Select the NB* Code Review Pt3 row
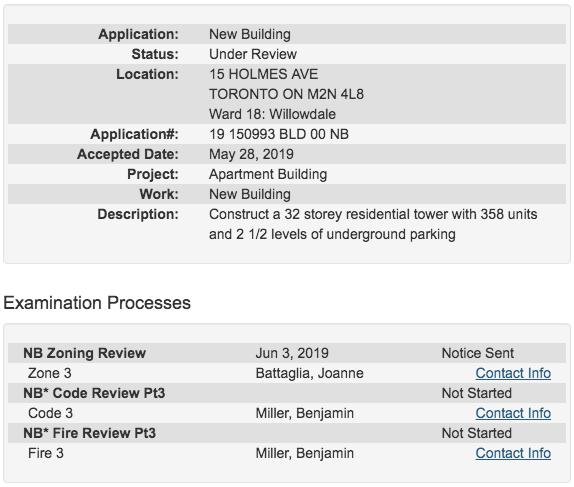The image size is (574, 487). 287,393
